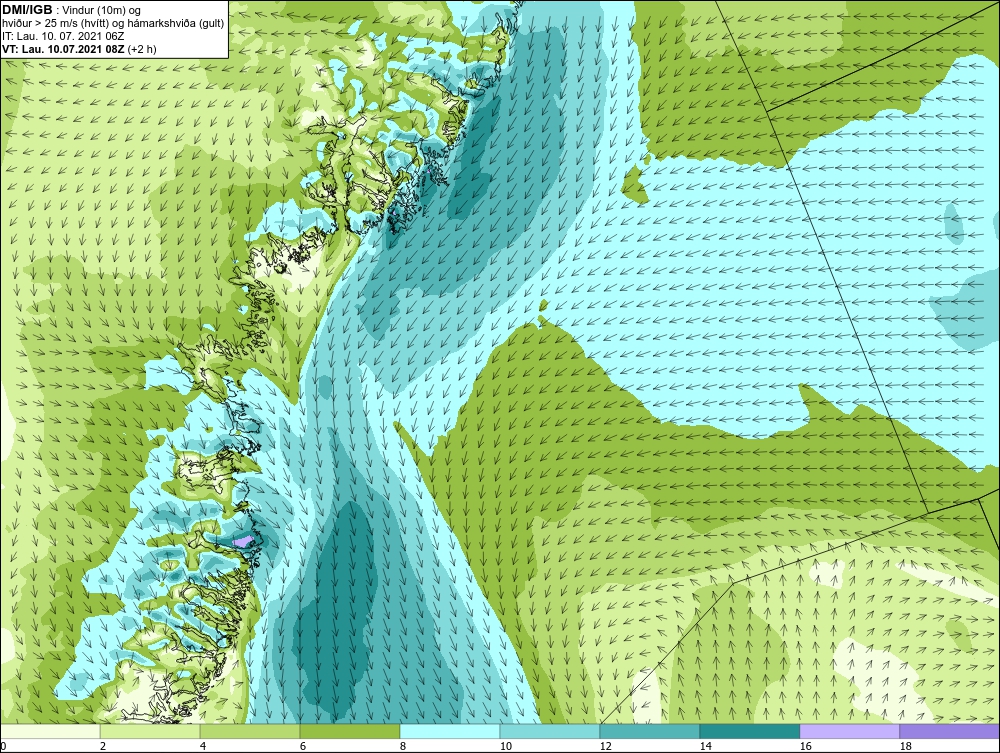Click legend scale label 18
Image resolution: width=1000 pixels, height=753 pixels.
[x=906, y=746]
